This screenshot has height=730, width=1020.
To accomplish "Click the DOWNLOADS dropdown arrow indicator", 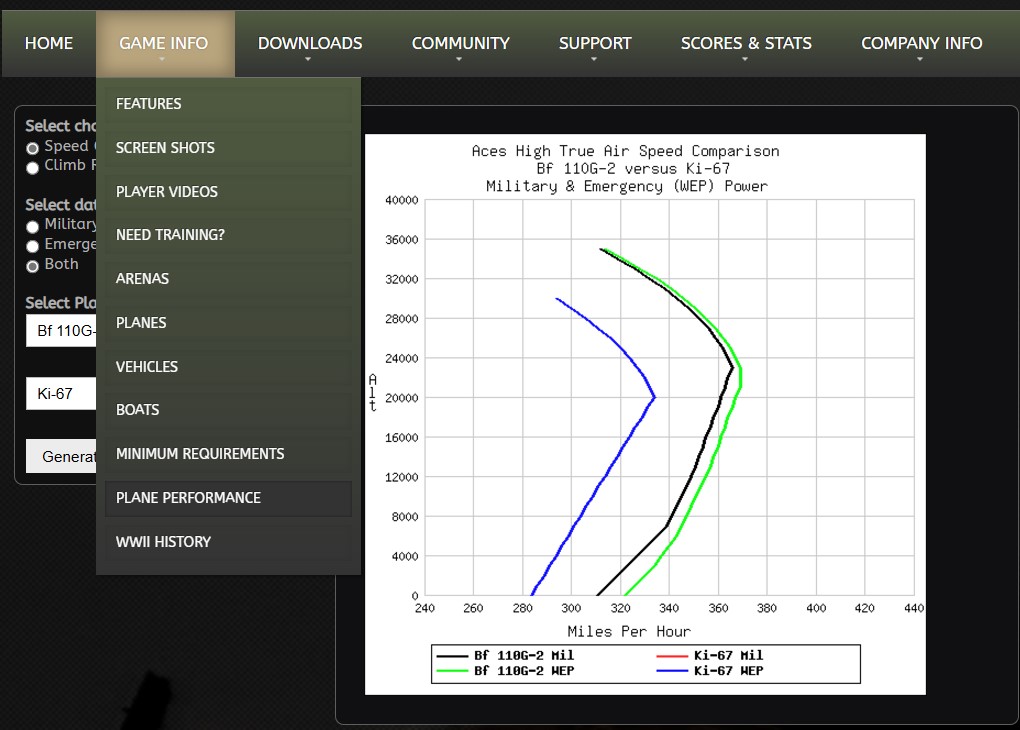I will tap(308, 59).
